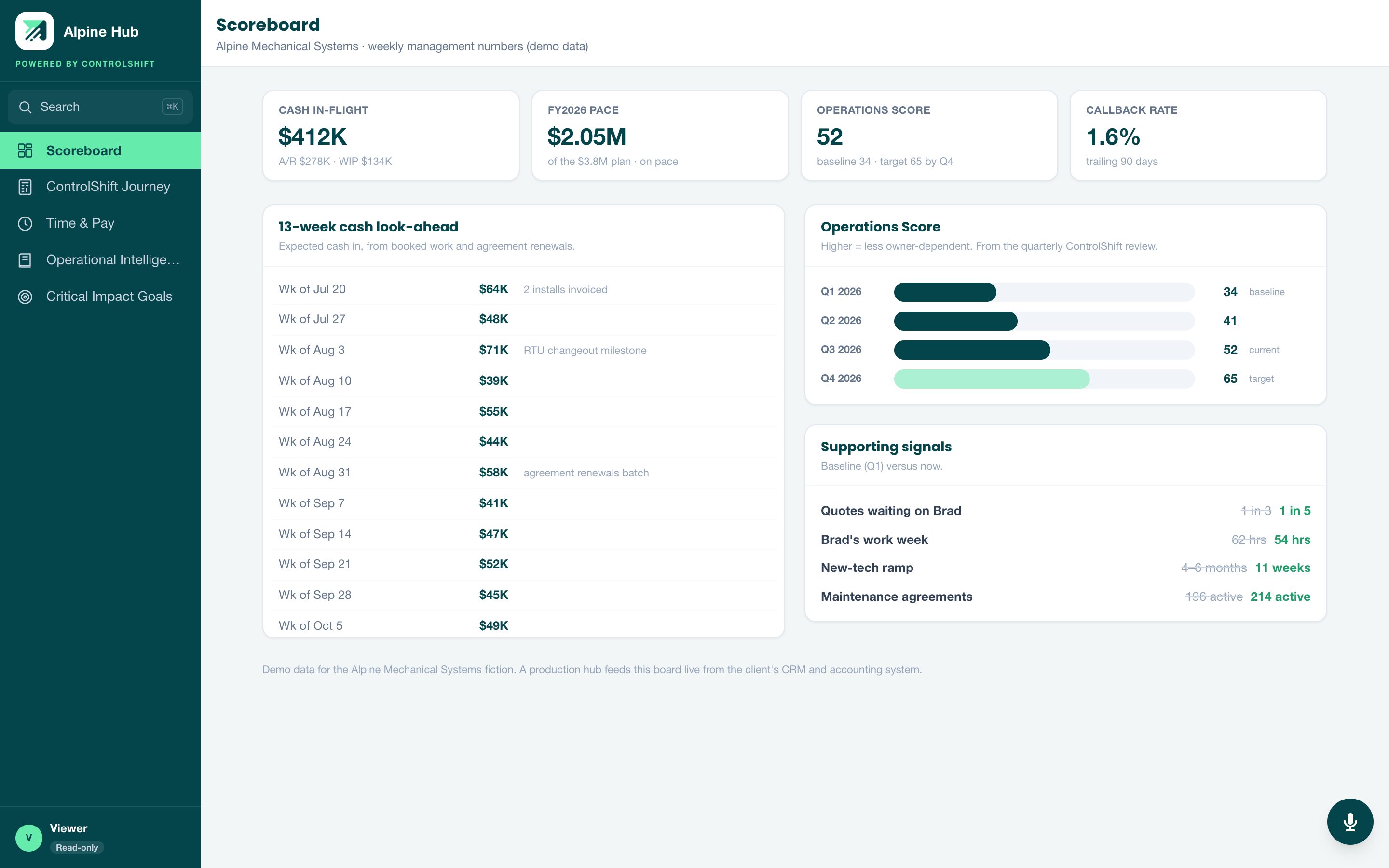Click the Alpine Hub logo icon

point(34,31)
